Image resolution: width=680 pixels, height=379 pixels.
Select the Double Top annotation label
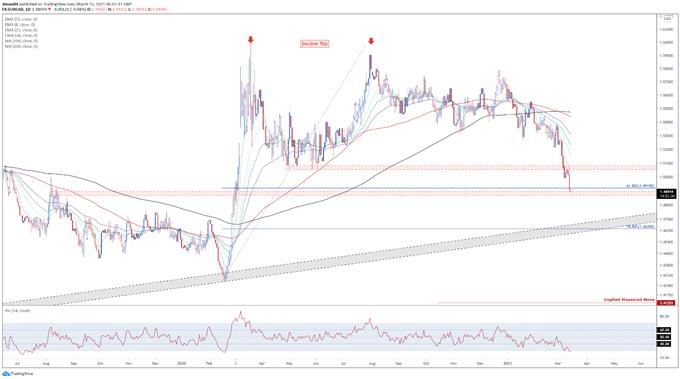tap(314, 44)
